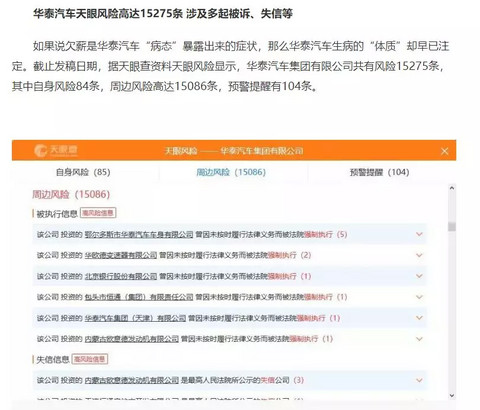The width and height of the screenshot is (480, 410).
Task: Click the scrollbar down arrow
Action: (452, 396)
